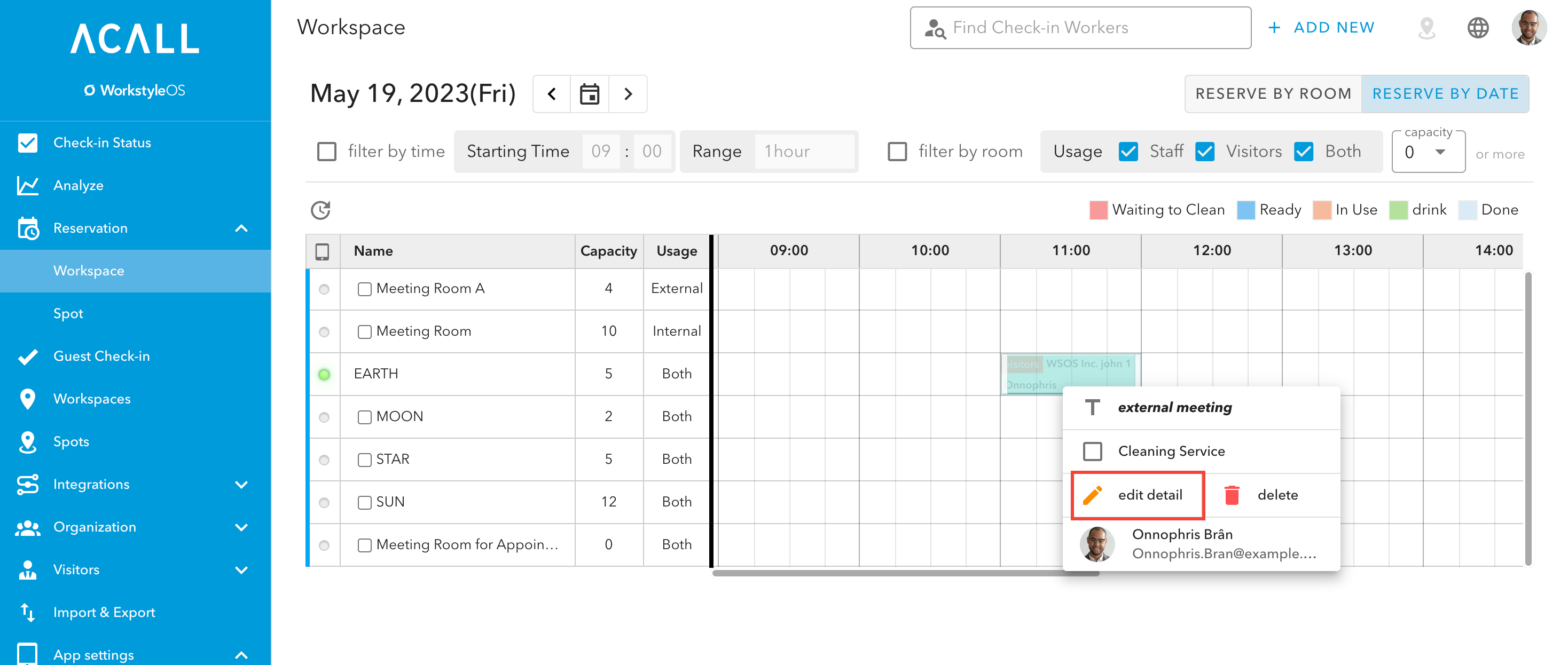Image resolution: width=1568 pixels, height=665 pixels.
Task: Choose delete in popup
Action: 1261,495
